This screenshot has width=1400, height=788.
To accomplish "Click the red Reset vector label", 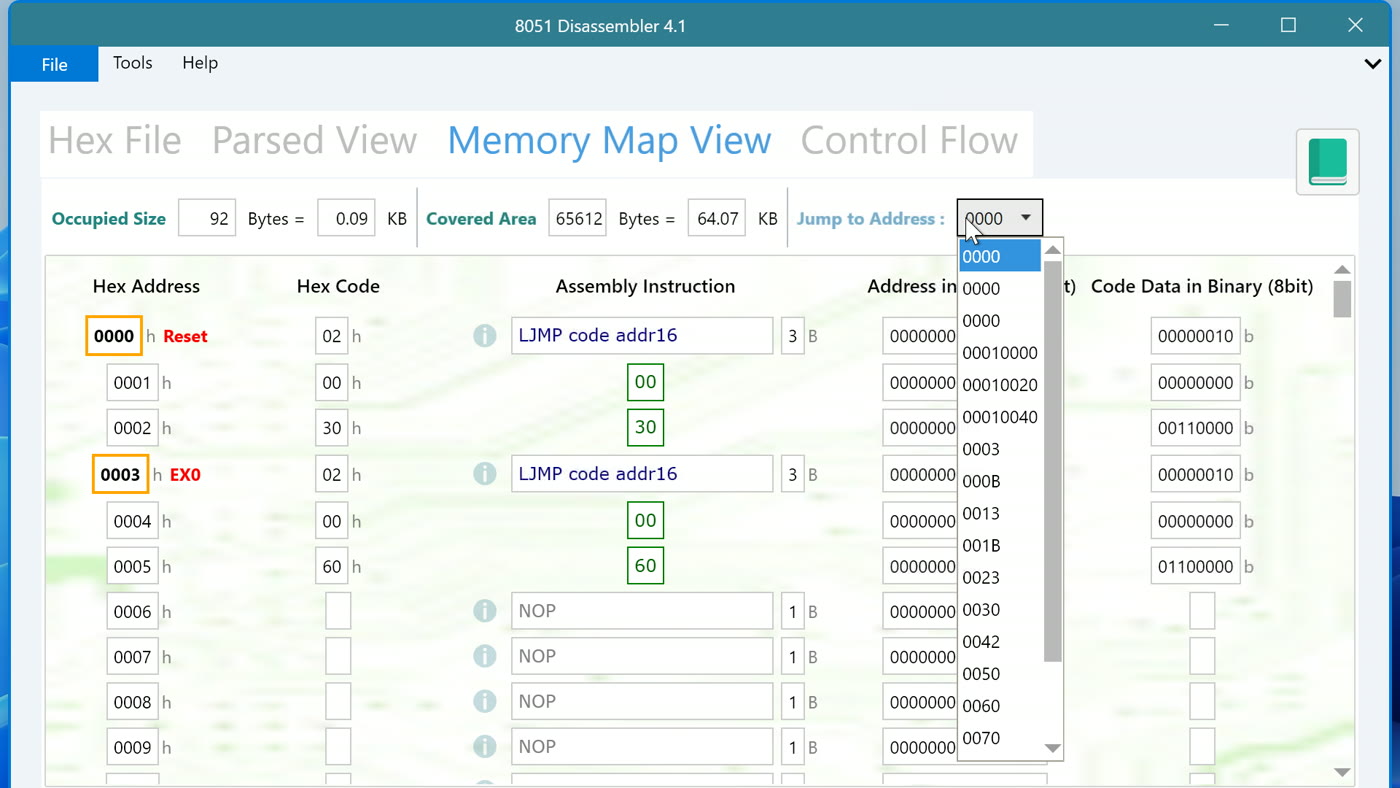I will [185, 336].
